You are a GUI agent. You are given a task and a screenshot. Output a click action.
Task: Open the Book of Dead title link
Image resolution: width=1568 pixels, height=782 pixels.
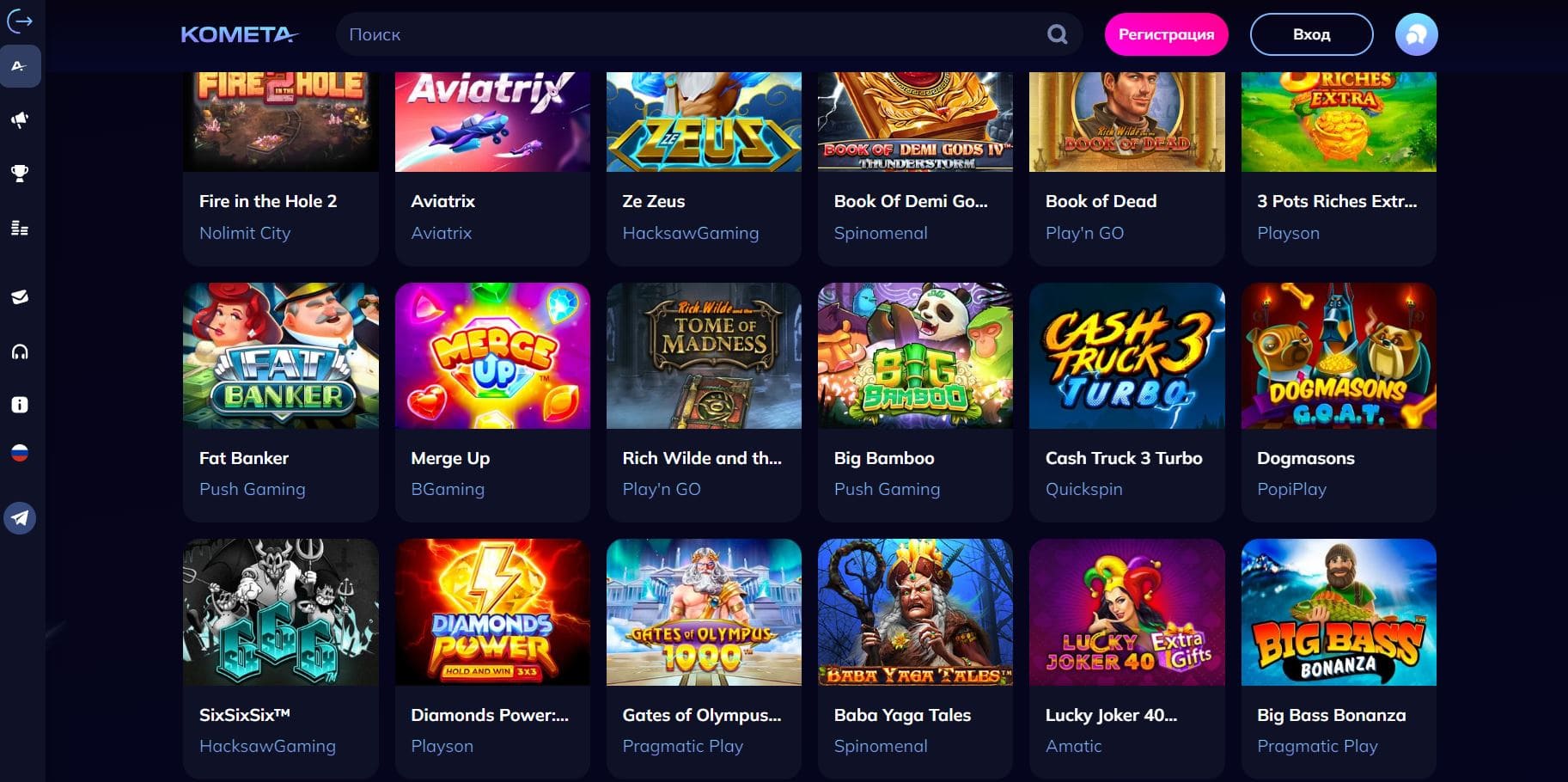pyautogui.click(x=1101, y=201)
